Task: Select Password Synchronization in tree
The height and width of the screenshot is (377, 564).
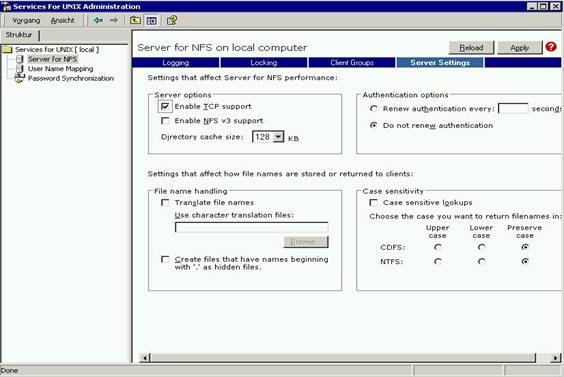Action: click(71, 78)
